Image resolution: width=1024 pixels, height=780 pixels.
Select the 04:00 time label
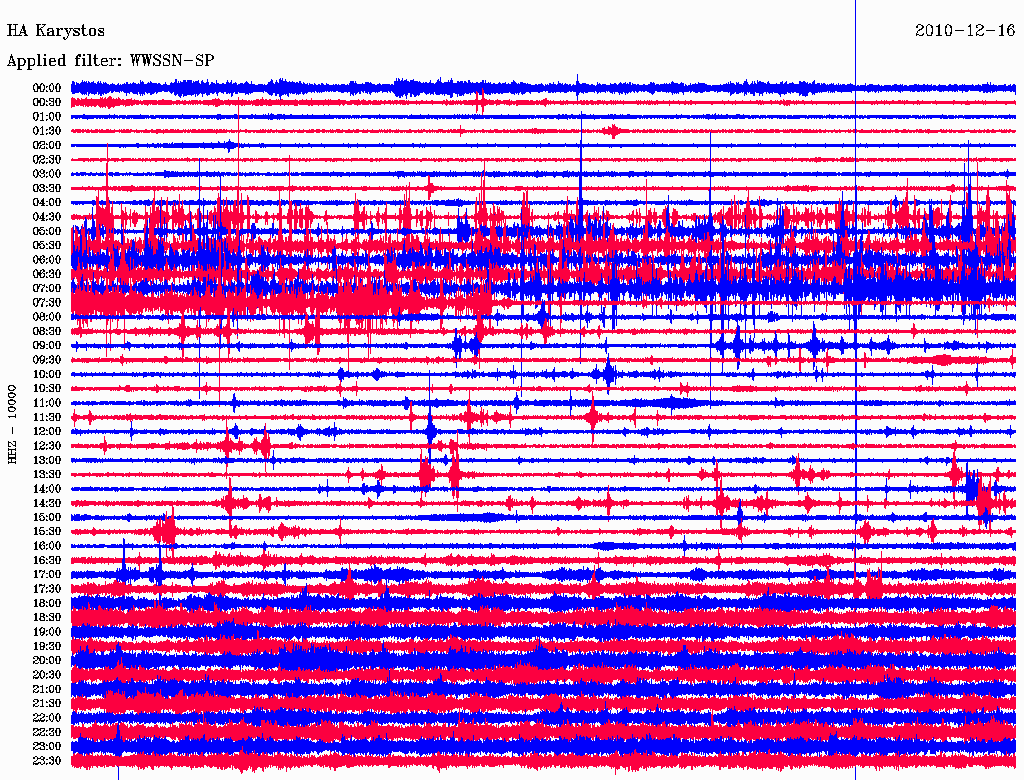46,203
